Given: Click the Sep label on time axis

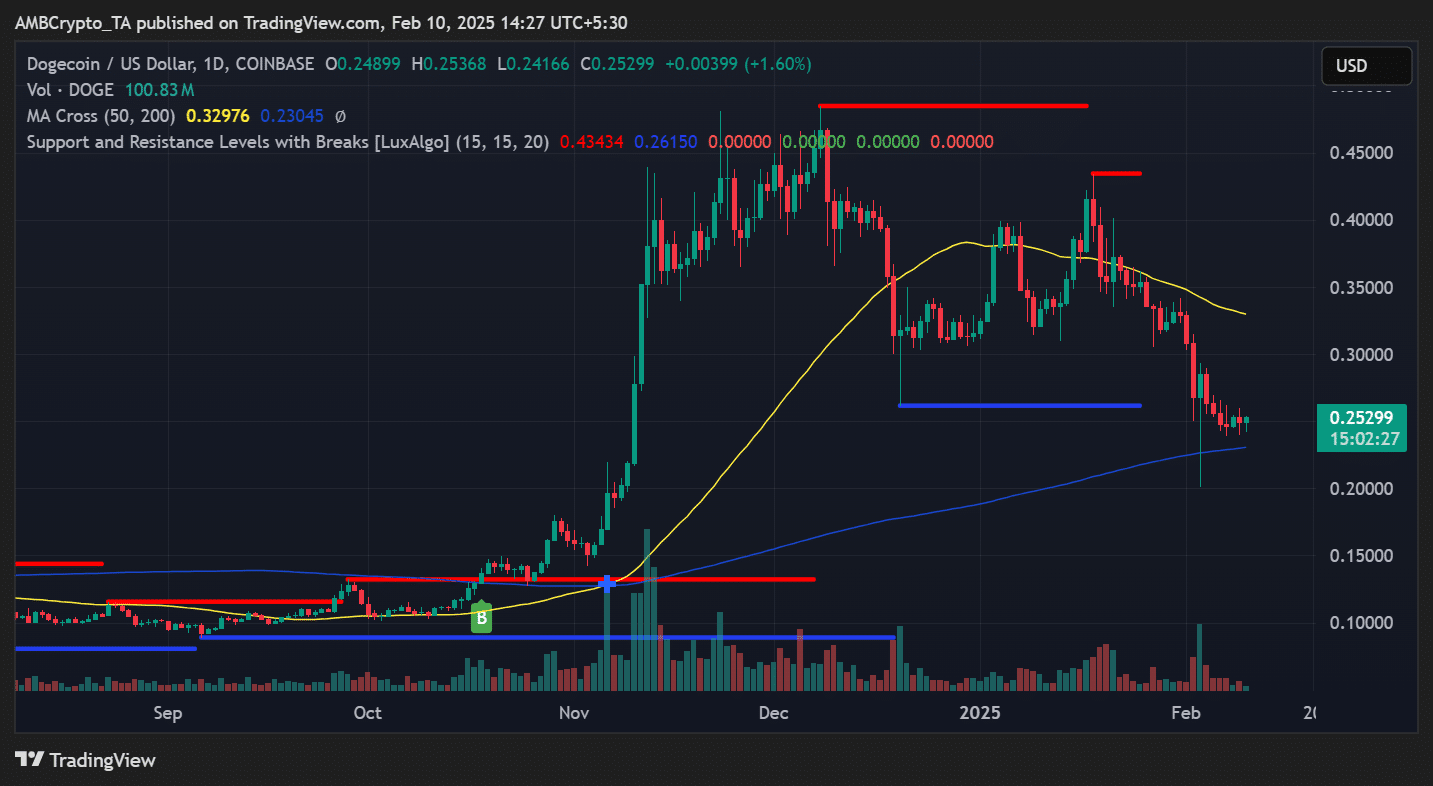Looking at the screenshot, I should [x=168, y=713].
